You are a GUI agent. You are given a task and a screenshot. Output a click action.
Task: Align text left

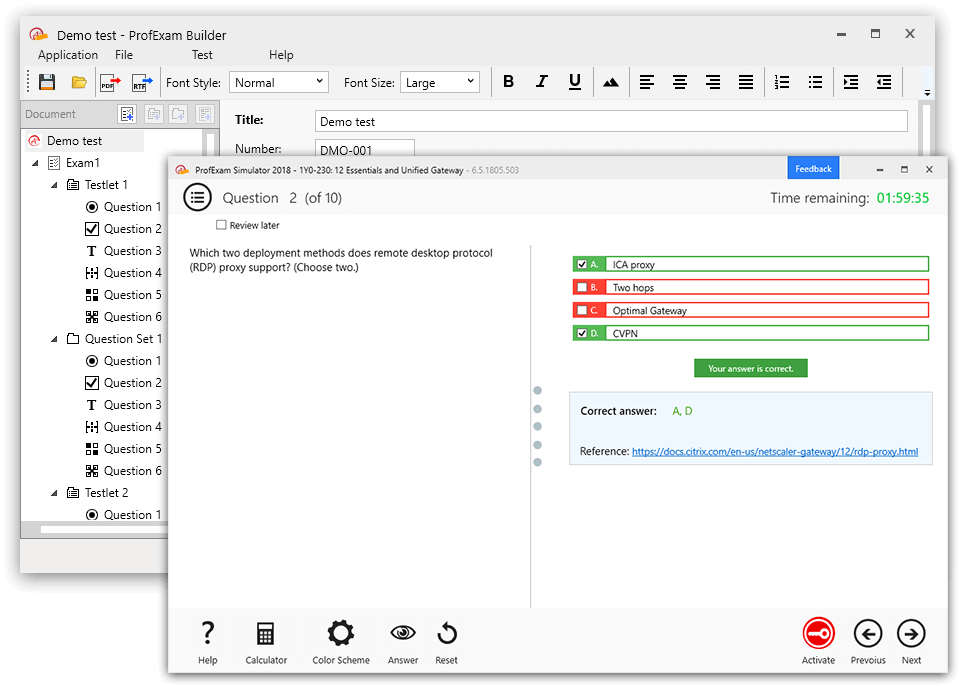coord(646,82)
